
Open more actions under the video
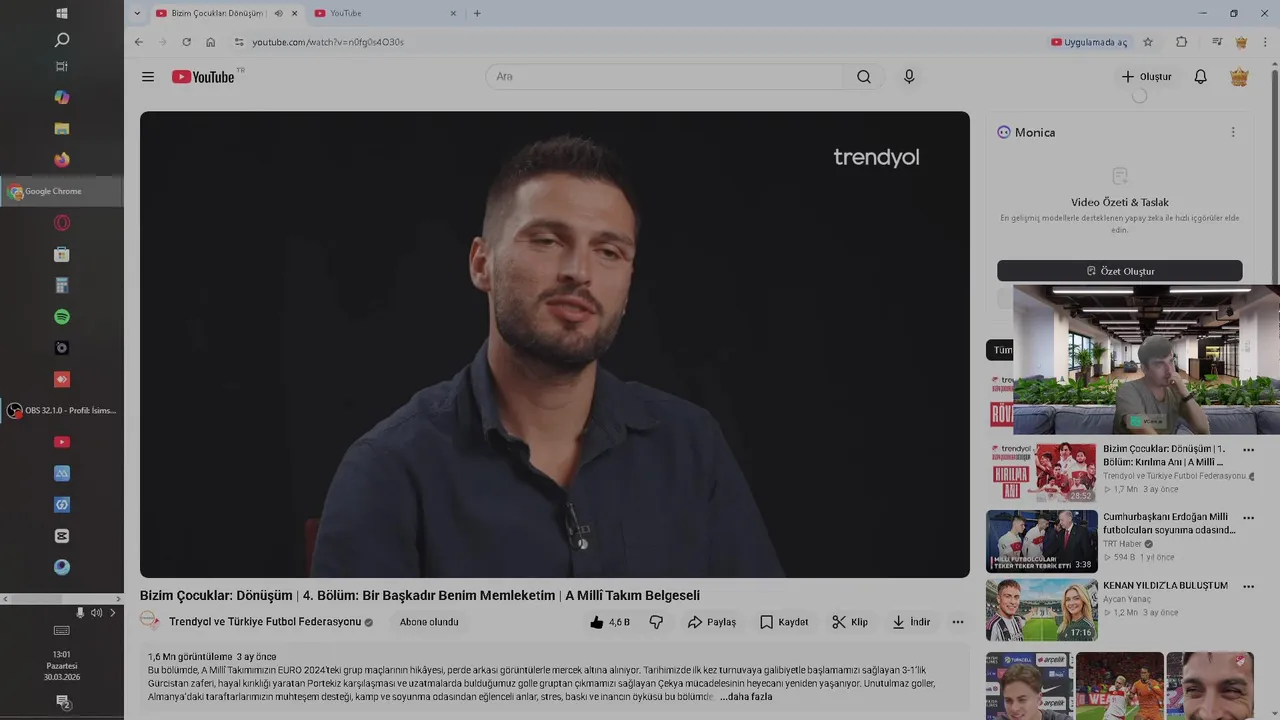click(x=958, y=622)
